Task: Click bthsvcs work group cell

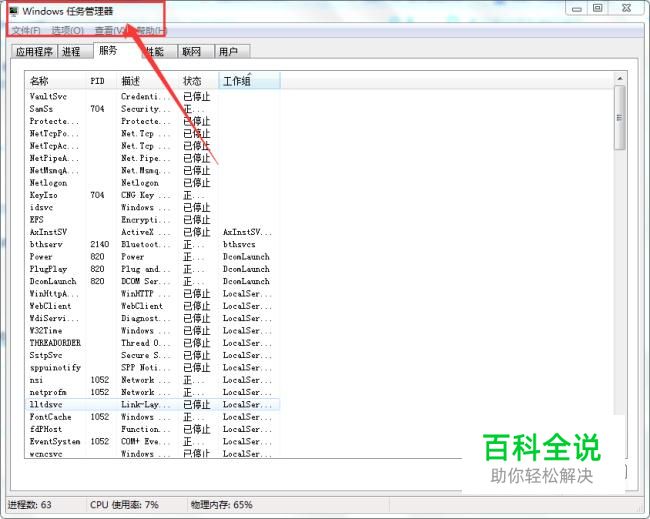Action: [239, 245]
